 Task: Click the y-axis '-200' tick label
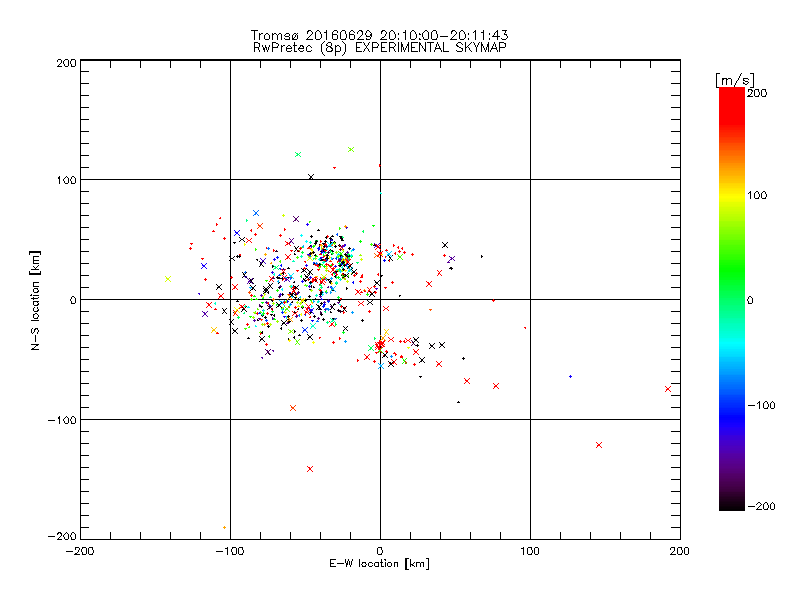(x=62, y=536)
